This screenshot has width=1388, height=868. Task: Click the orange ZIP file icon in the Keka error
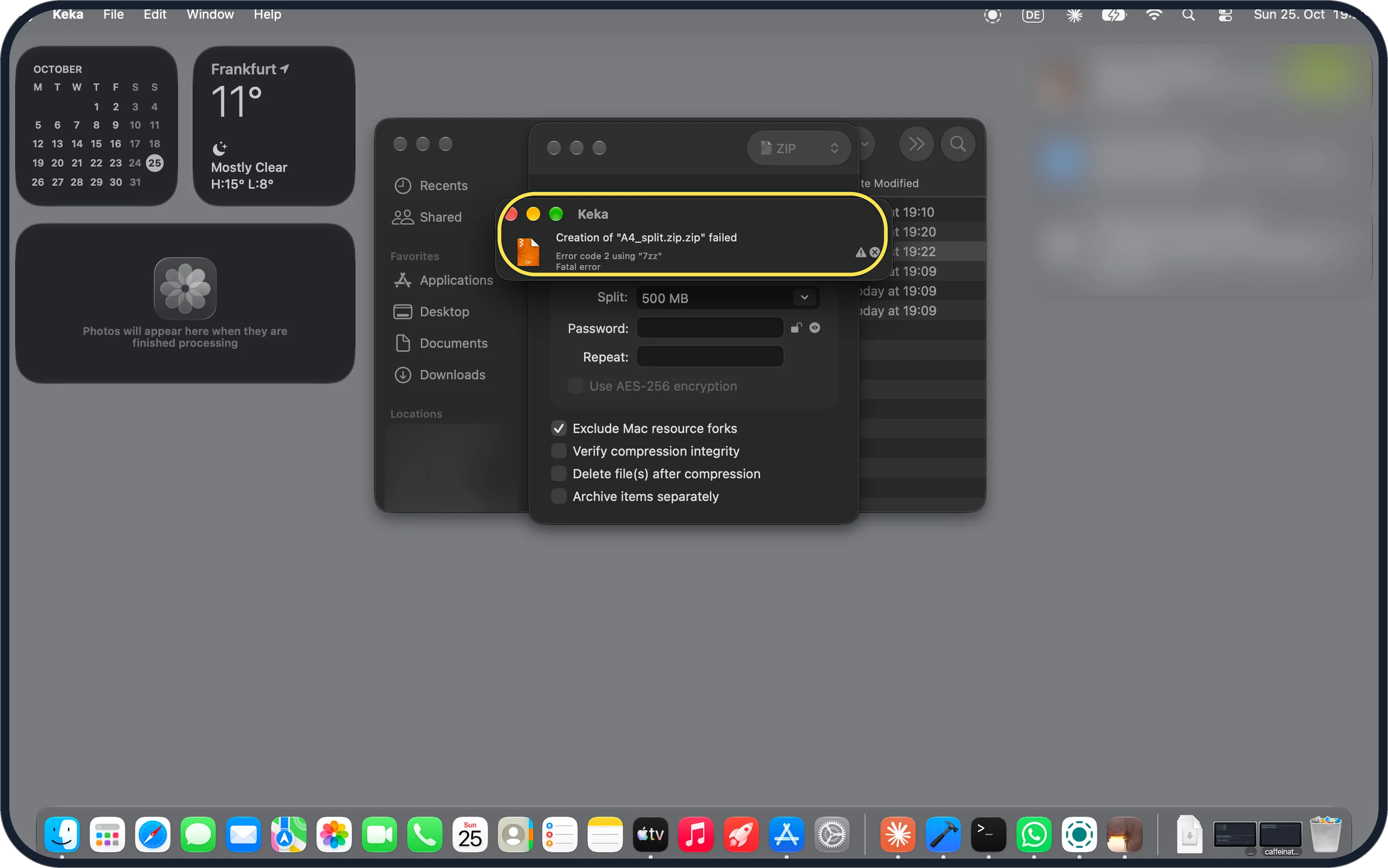point(528,252)
